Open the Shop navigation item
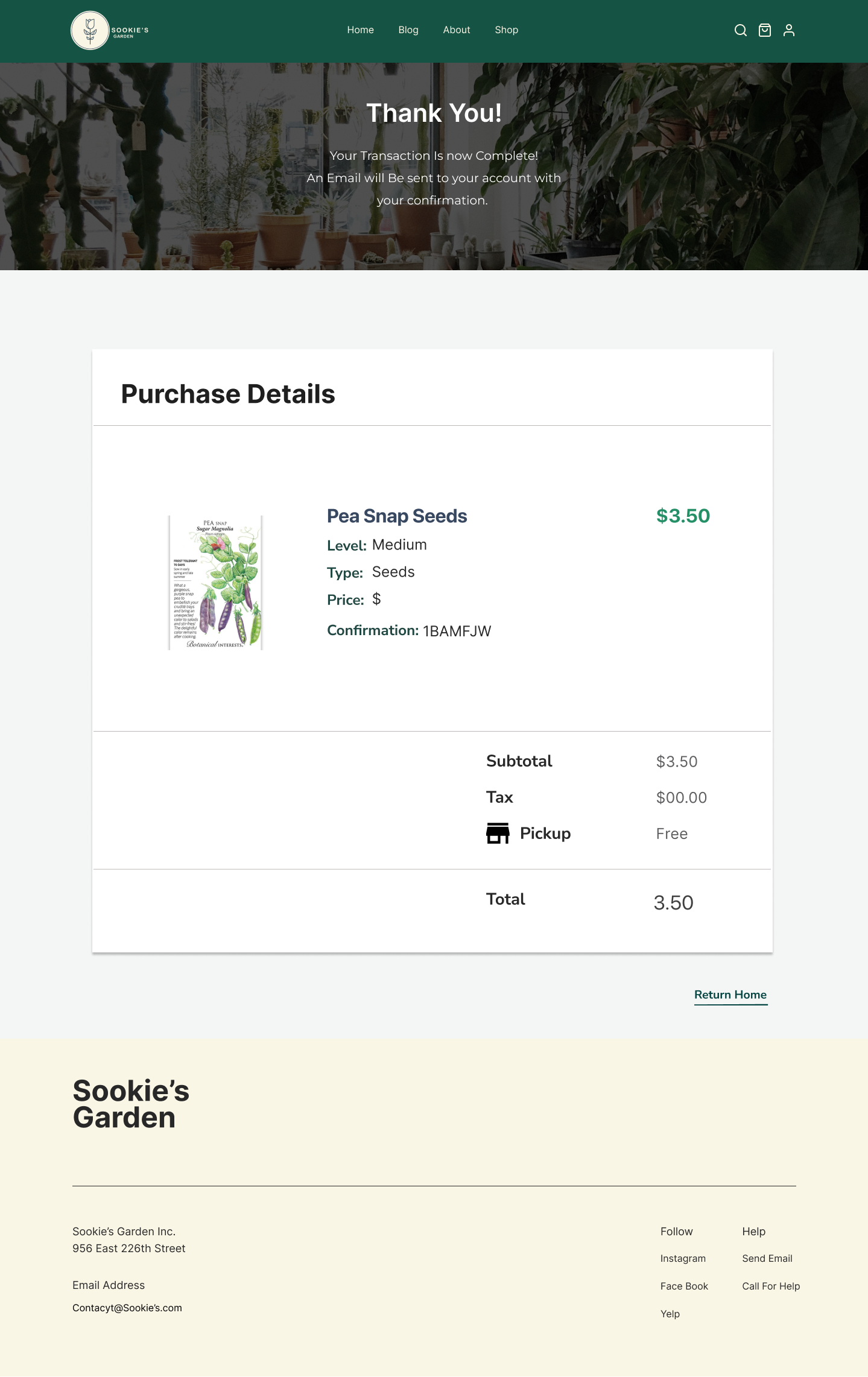This screenshot has width=868, height=1377. pos(506,30)
